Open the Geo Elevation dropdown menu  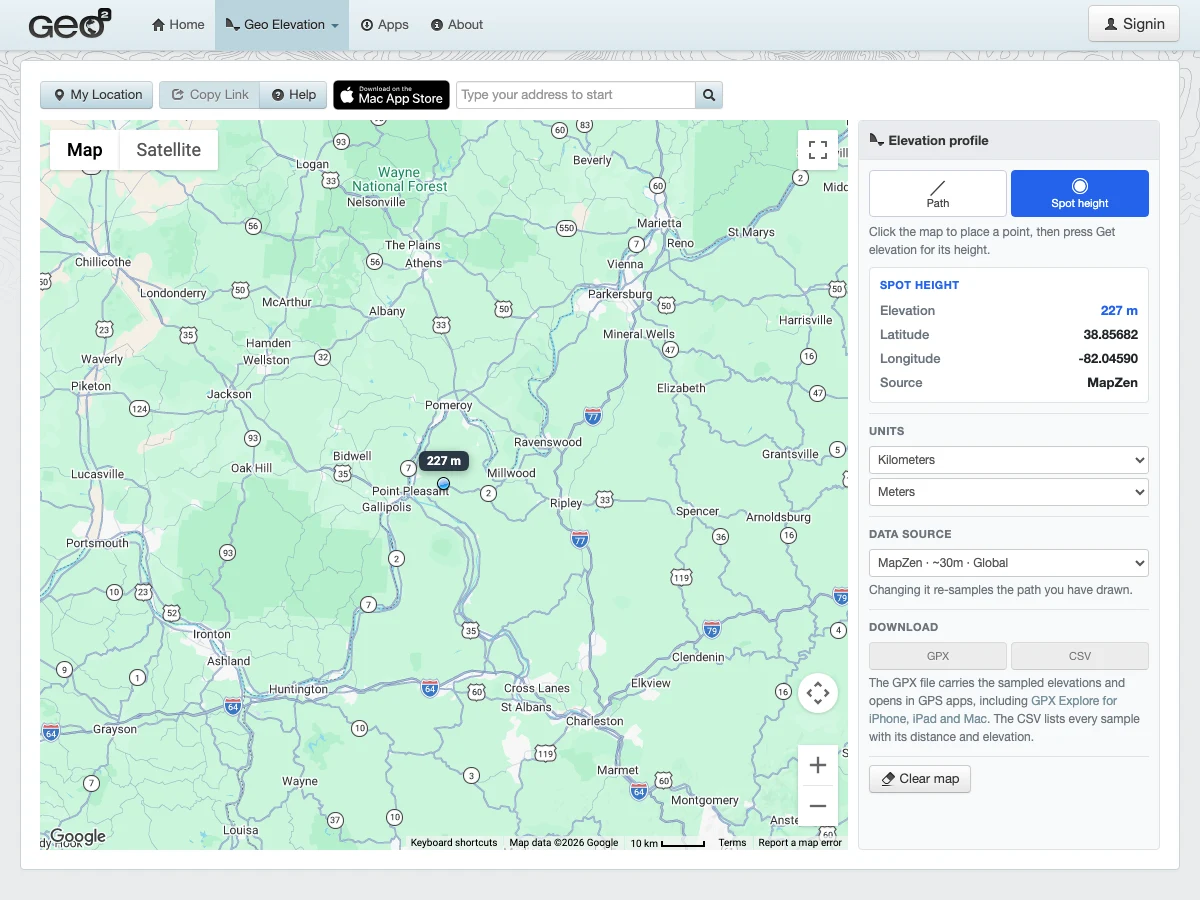click(282, 24)
